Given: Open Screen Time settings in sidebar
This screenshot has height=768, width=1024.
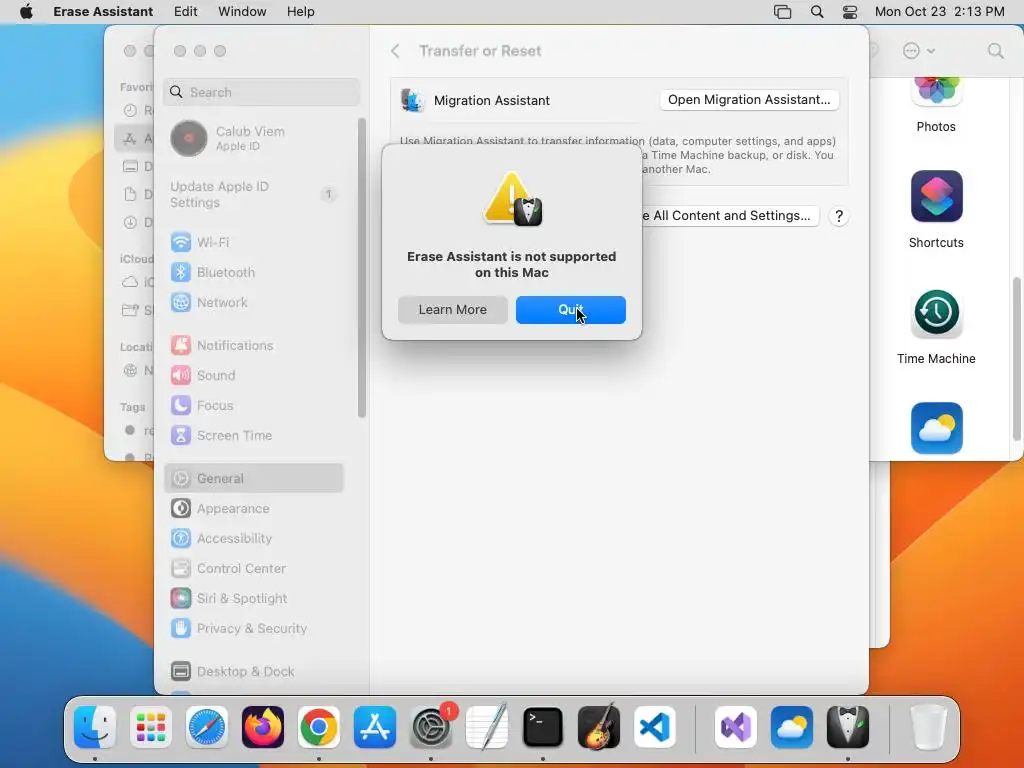Looking at the screenshot, I should click(x=255, y=436).
